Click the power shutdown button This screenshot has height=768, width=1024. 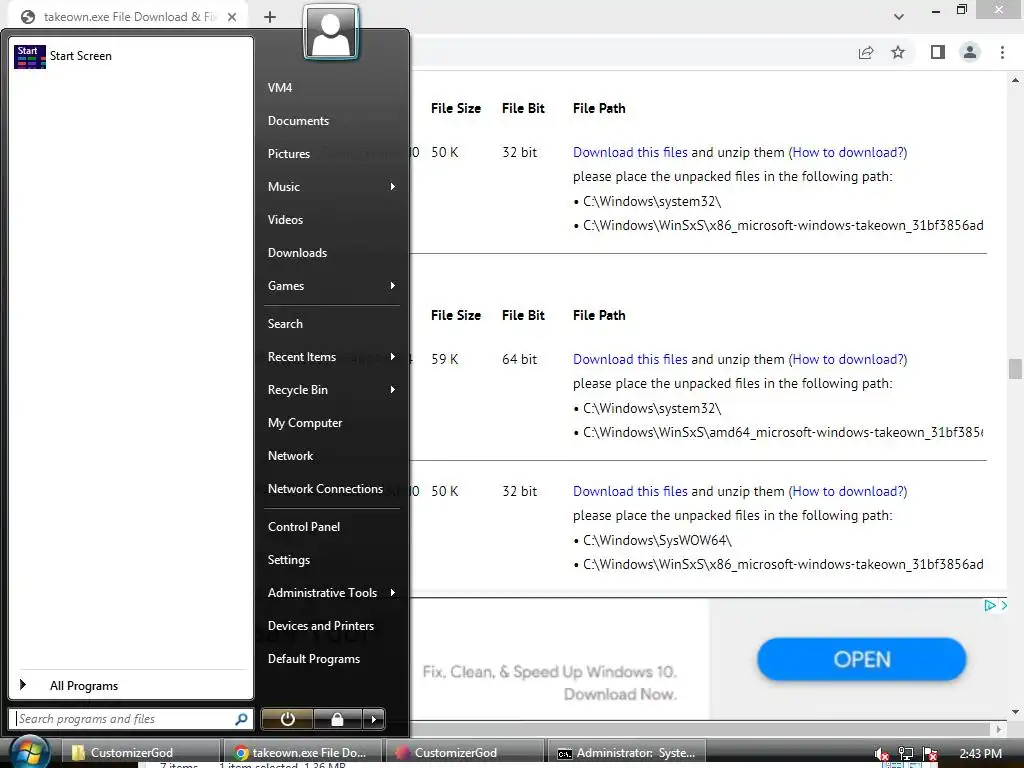[x=287, y=719]
